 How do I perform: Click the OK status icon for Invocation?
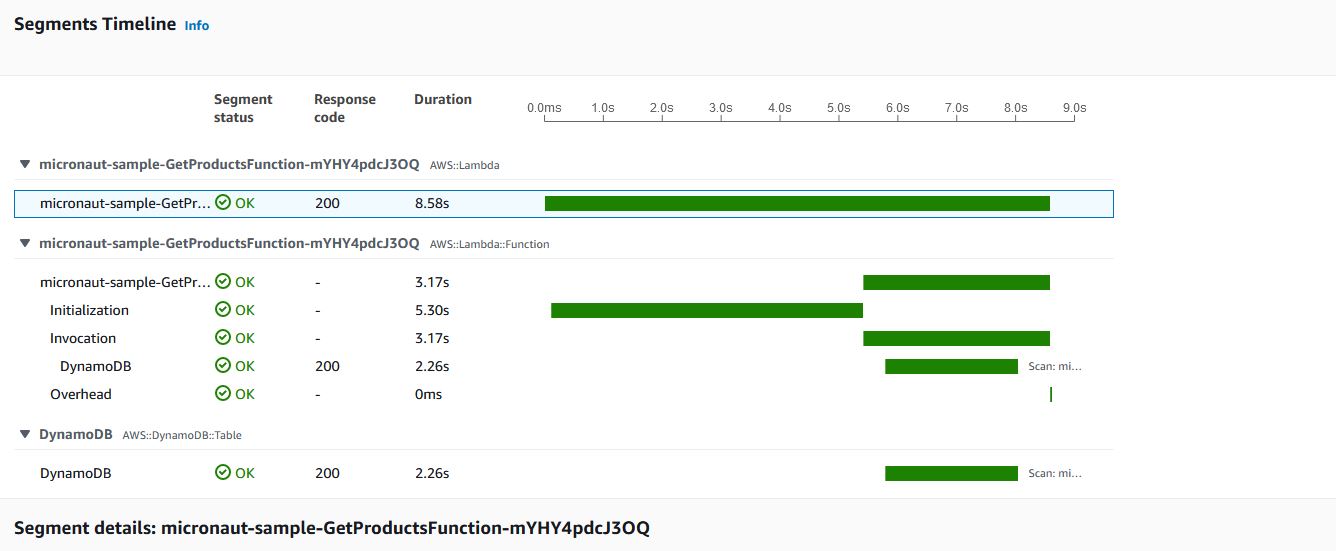223,338
